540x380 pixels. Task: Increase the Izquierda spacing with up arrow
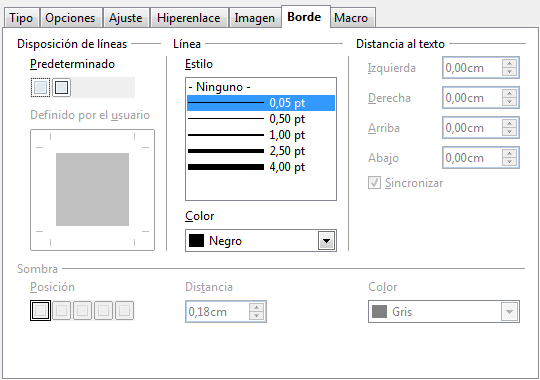click(509, 63)
